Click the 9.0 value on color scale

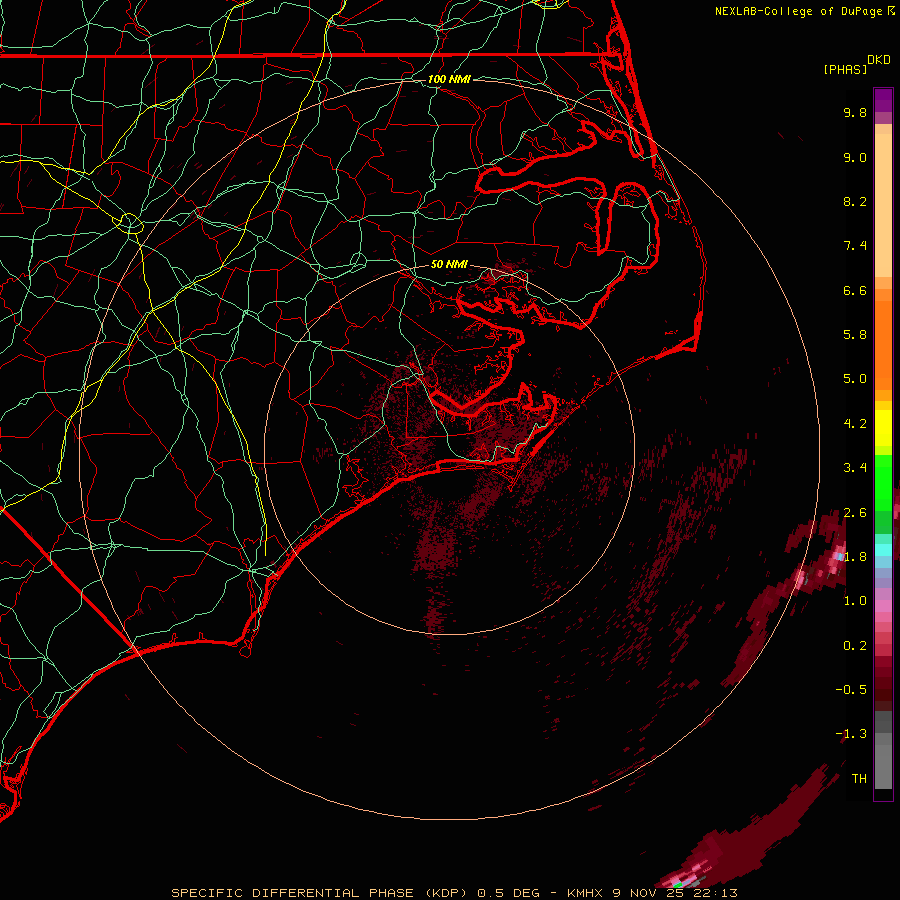tap(855, 157)
